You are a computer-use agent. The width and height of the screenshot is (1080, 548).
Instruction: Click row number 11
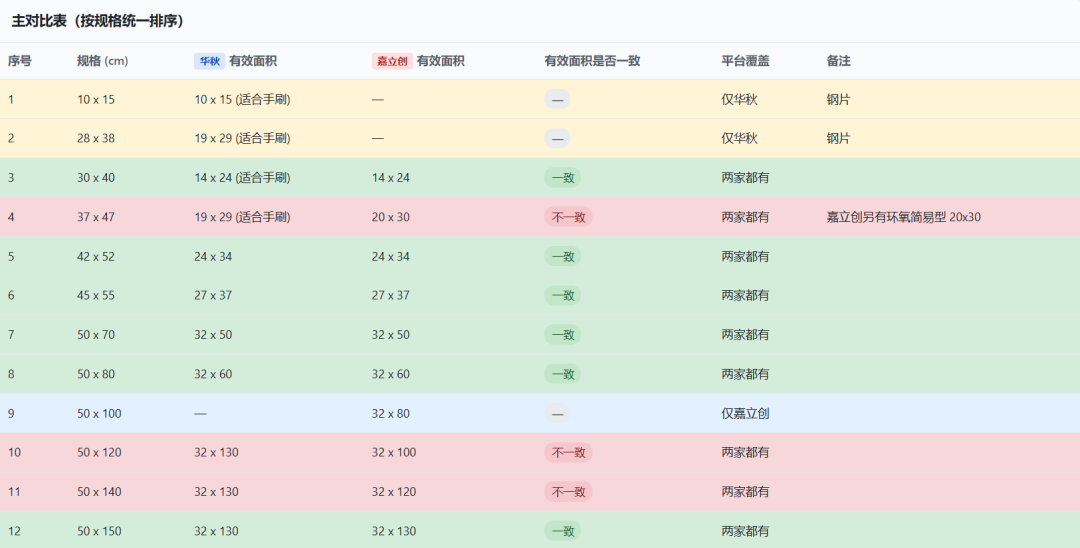pyautogui.click(x=14, y=492)
